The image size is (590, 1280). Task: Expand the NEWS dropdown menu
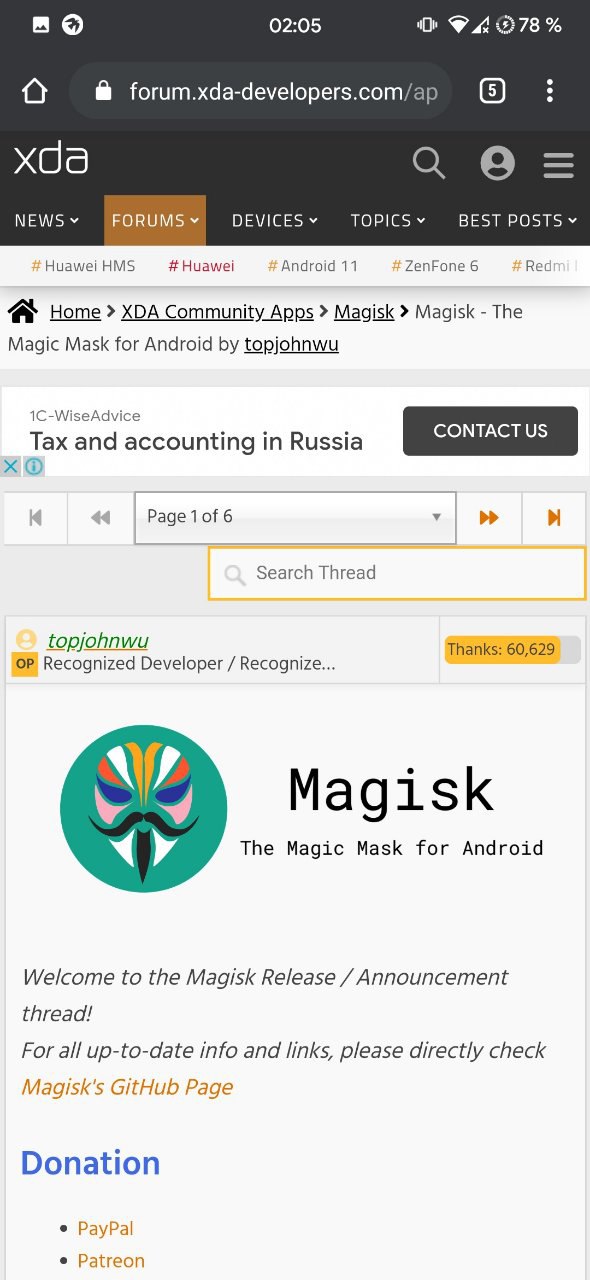47,220
